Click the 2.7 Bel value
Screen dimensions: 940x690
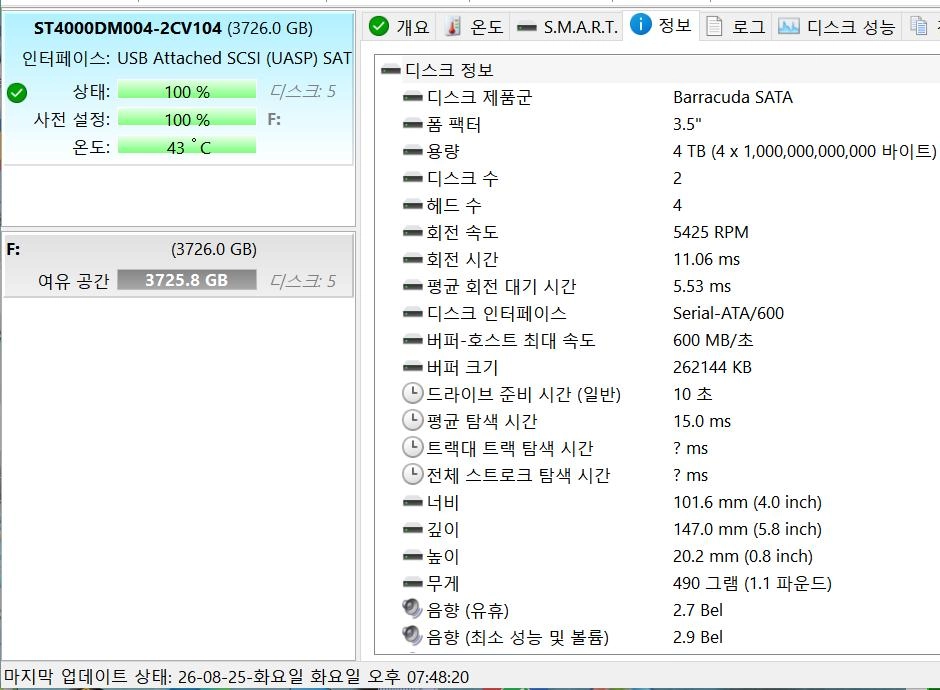[698, 610]
